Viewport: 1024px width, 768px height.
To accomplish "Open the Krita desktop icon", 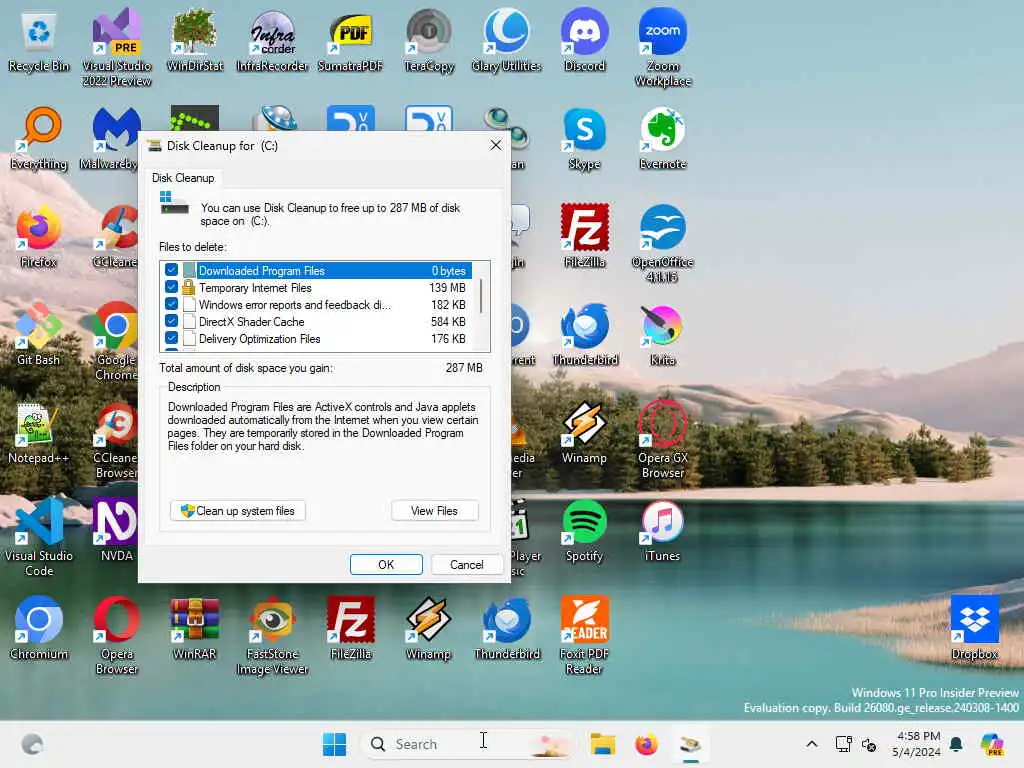I will (662, 334).
